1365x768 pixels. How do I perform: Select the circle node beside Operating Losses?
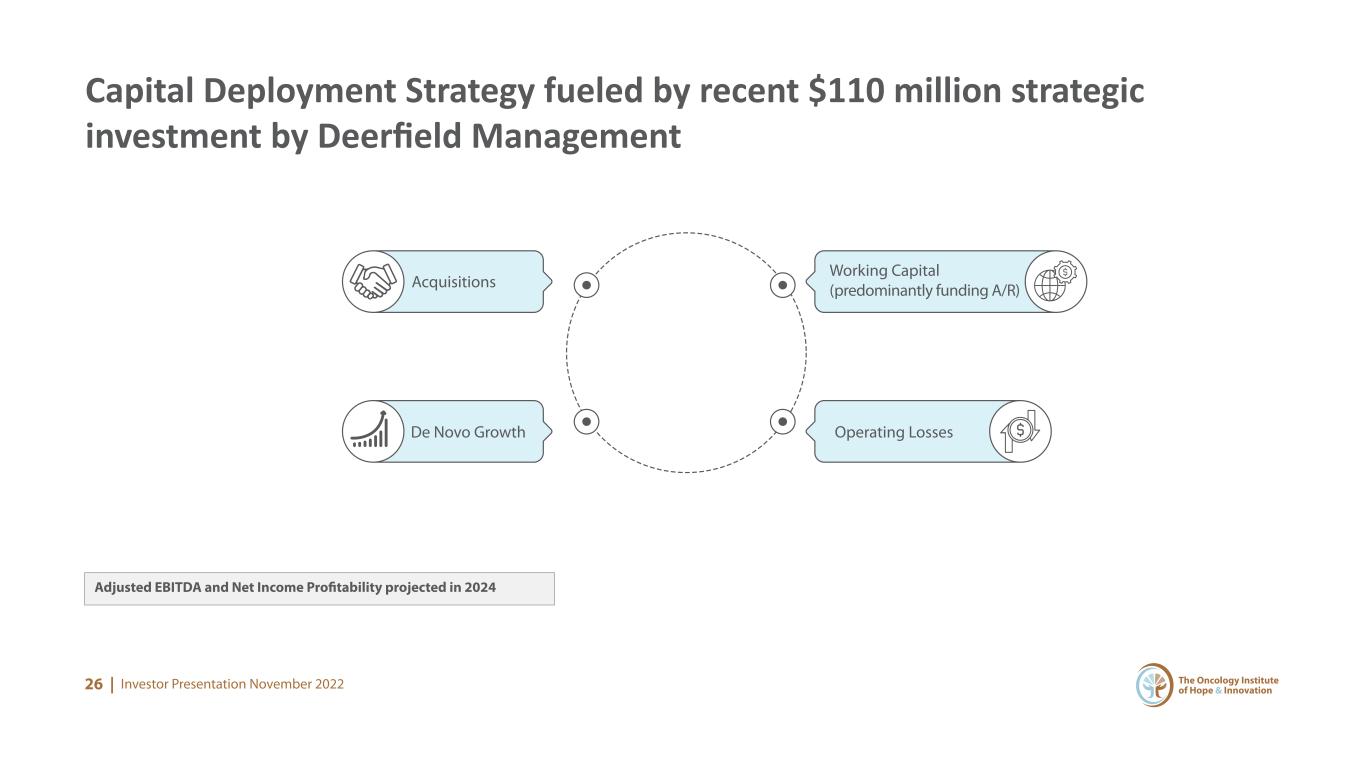pyautogui.click(x=784, y=422)
